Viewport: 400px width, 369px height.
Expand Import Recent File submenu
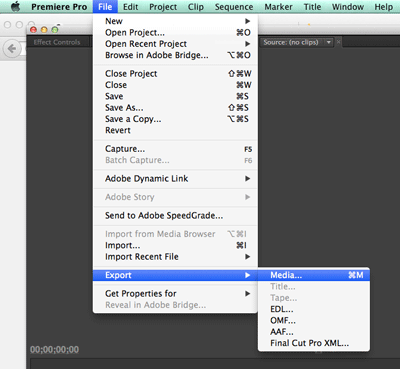click(x=176, y=257)
